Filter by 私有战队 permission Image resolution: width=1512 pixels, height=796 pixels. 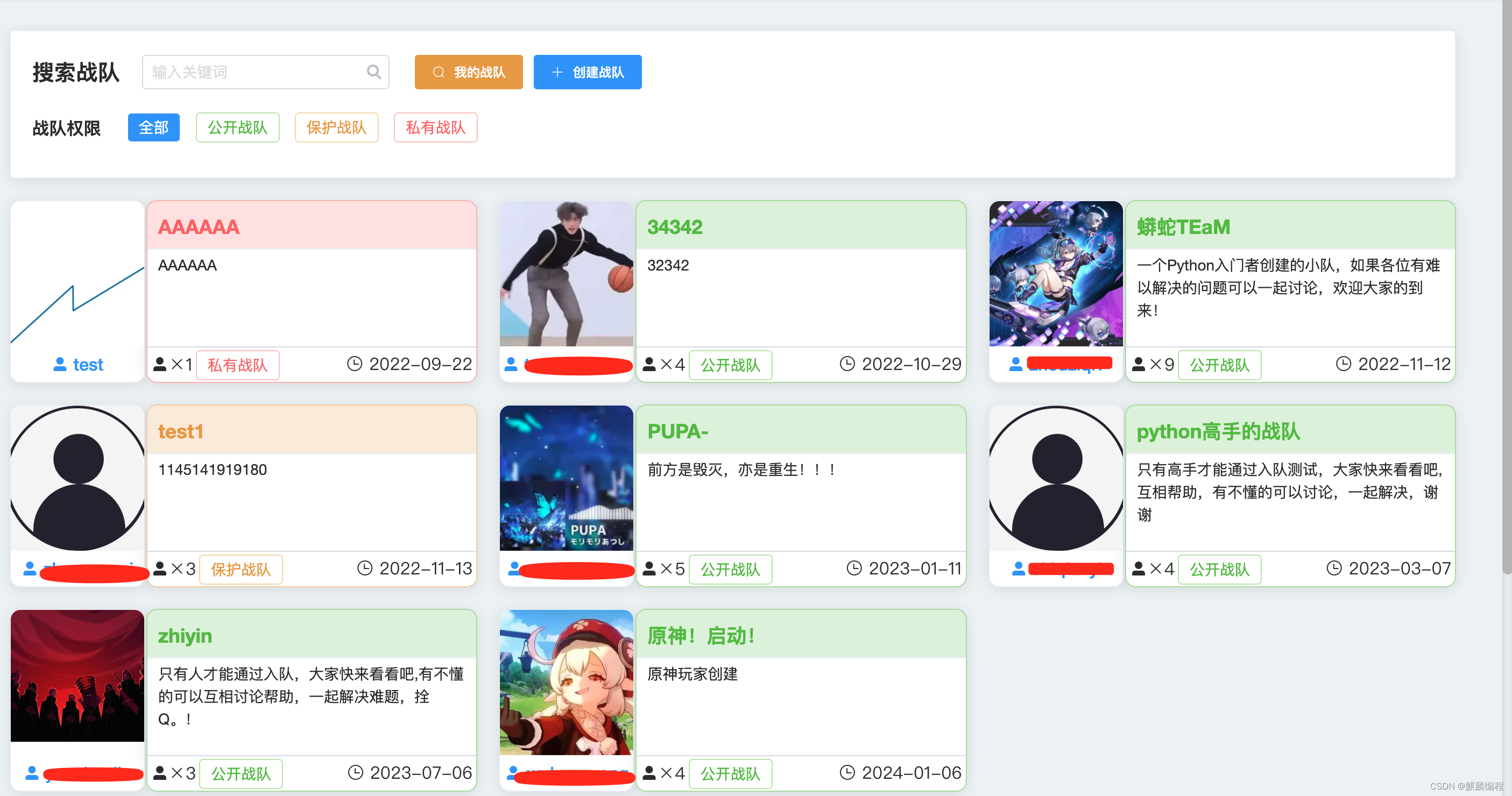[435, 127]
